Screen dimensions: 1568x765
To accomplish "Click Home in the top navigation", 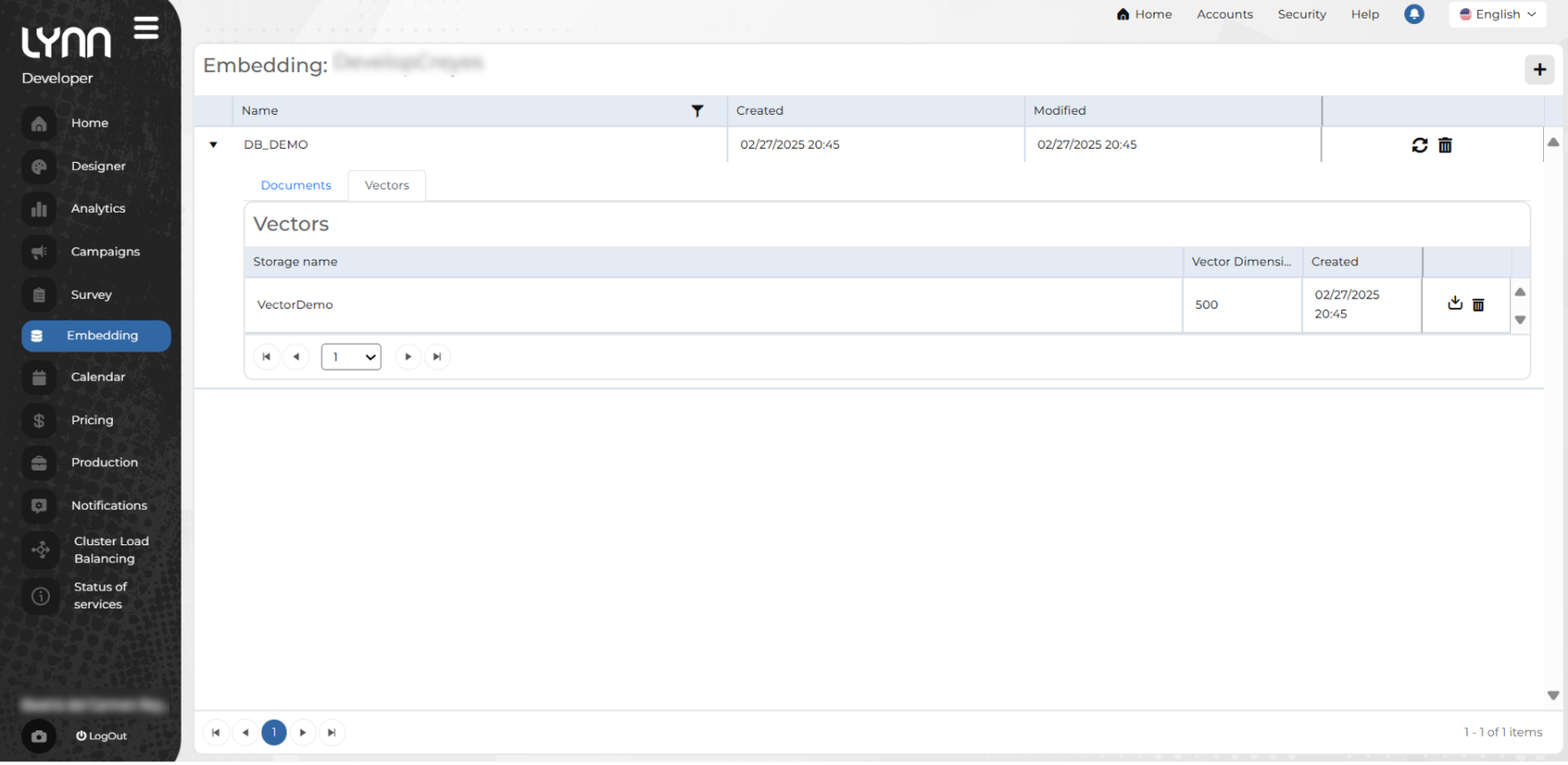I will pyautogui.click(x=1144, y=14).
